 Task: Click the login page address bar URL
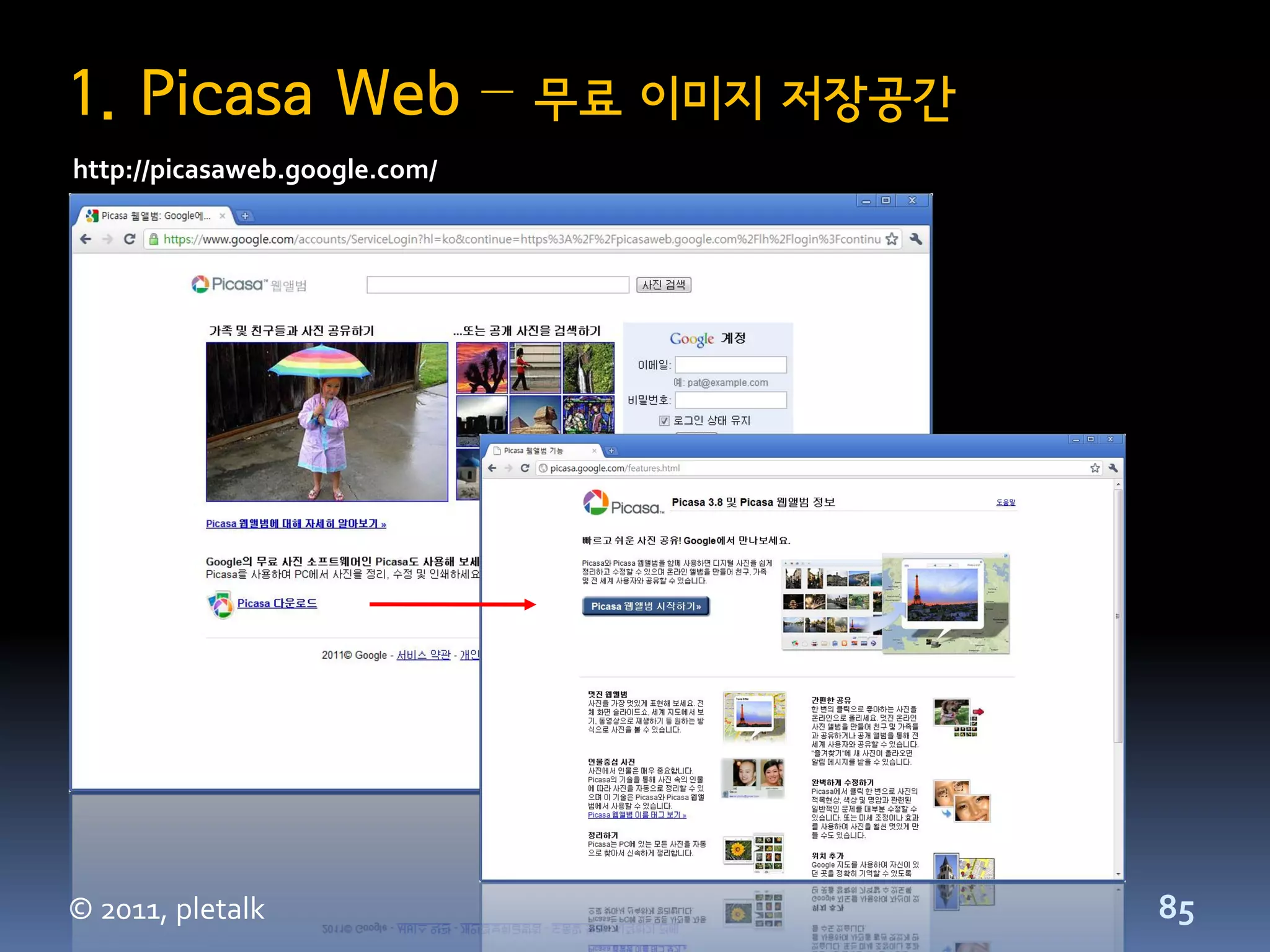coord(522,239)
